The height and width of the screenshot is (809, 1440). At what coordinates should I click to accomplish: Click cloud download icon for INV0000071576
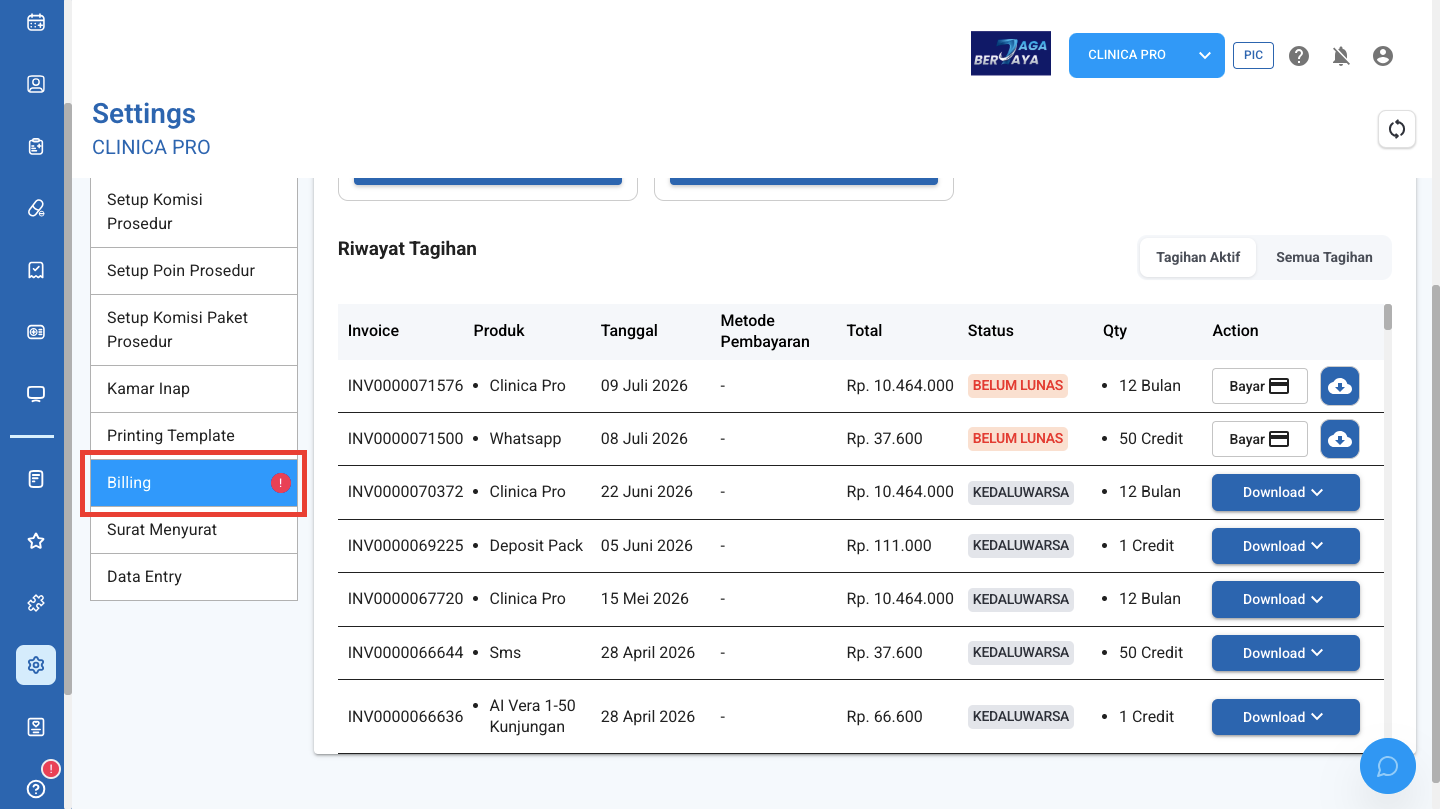click(1340, 386)
